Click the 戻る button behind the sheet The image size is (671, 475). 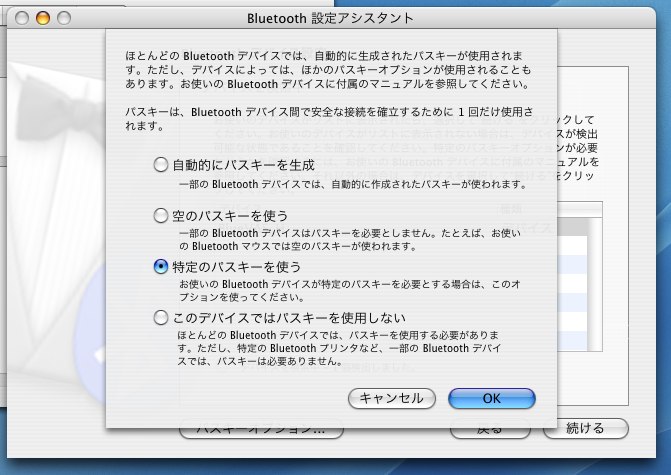[490, 431]
